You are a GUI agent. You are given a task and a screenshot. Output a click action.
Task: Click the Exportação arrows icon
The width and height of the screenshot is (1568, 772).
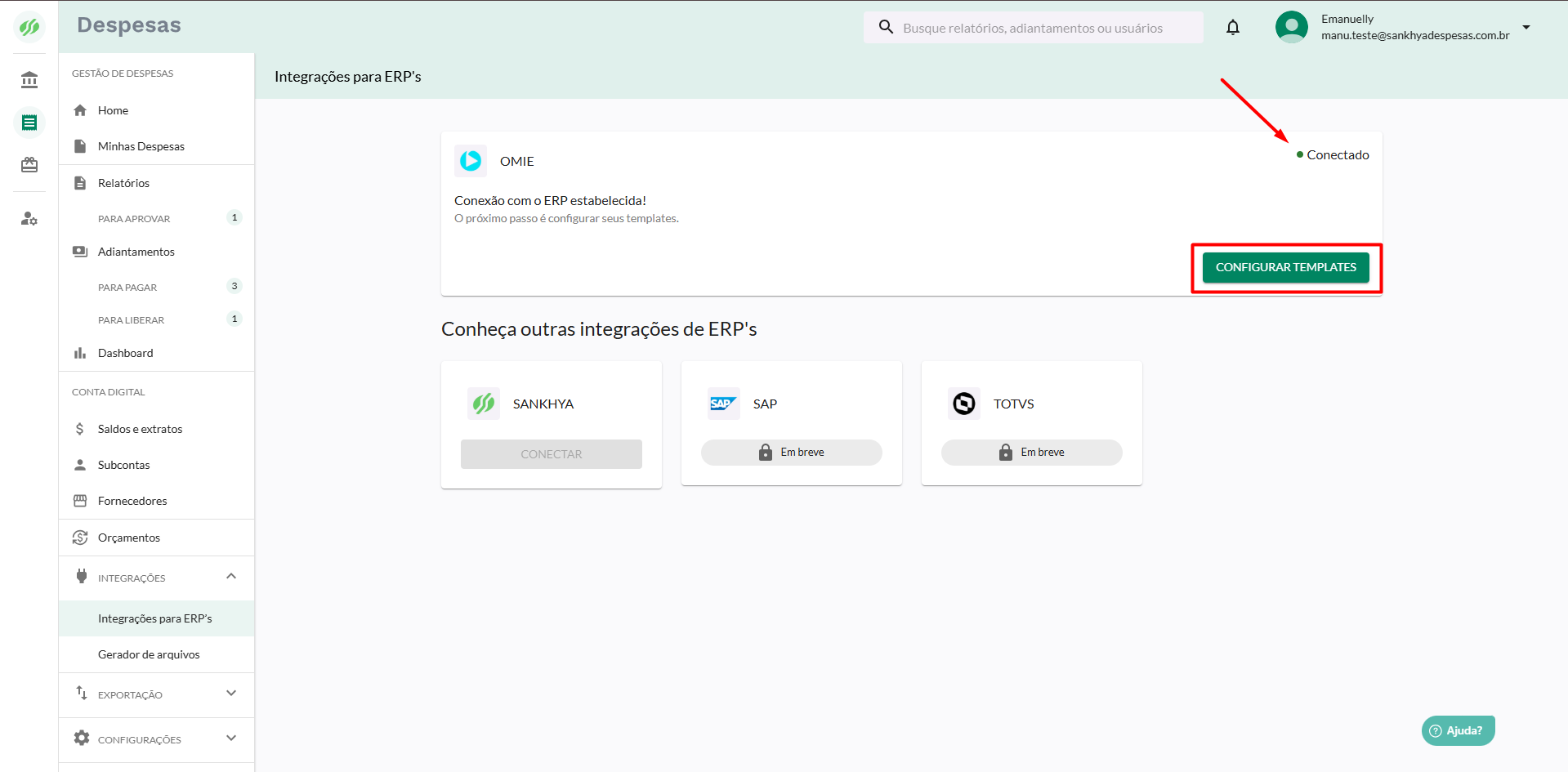click(82, 694)
